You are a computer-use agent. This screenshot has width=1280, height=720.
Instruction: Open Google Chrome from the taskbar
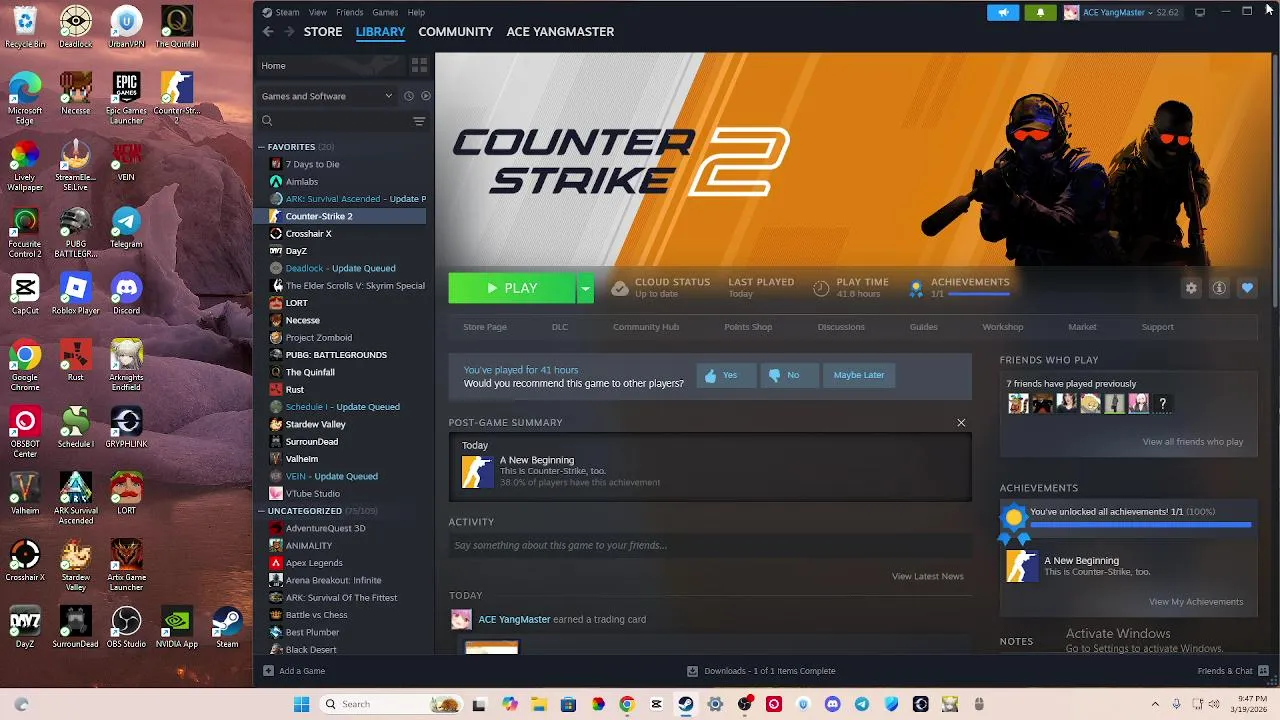pyautogui.click(x=627, y=704)
